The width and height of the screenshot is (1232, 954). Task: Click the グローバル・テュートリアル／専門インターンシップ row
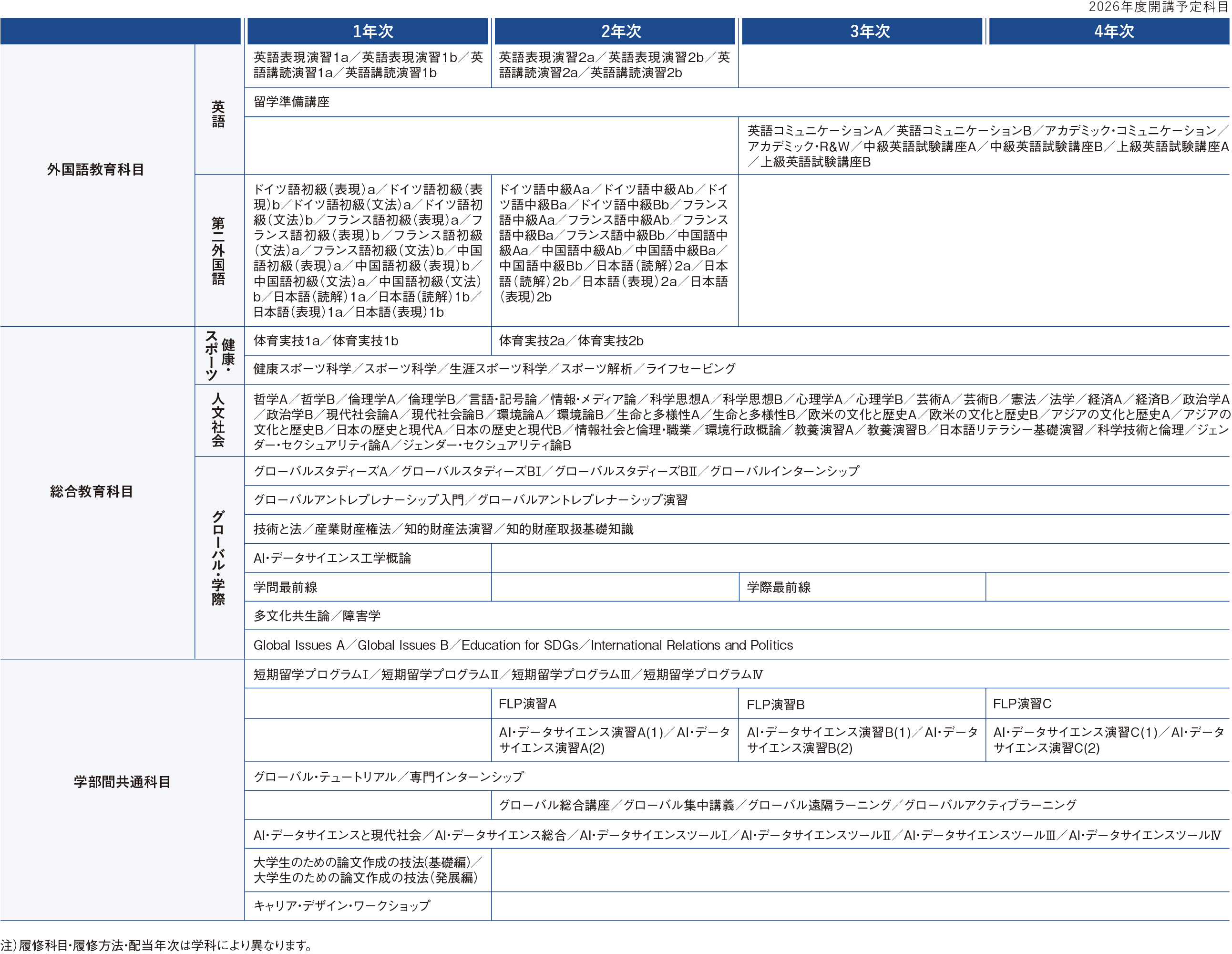click(x=737, y=777)
